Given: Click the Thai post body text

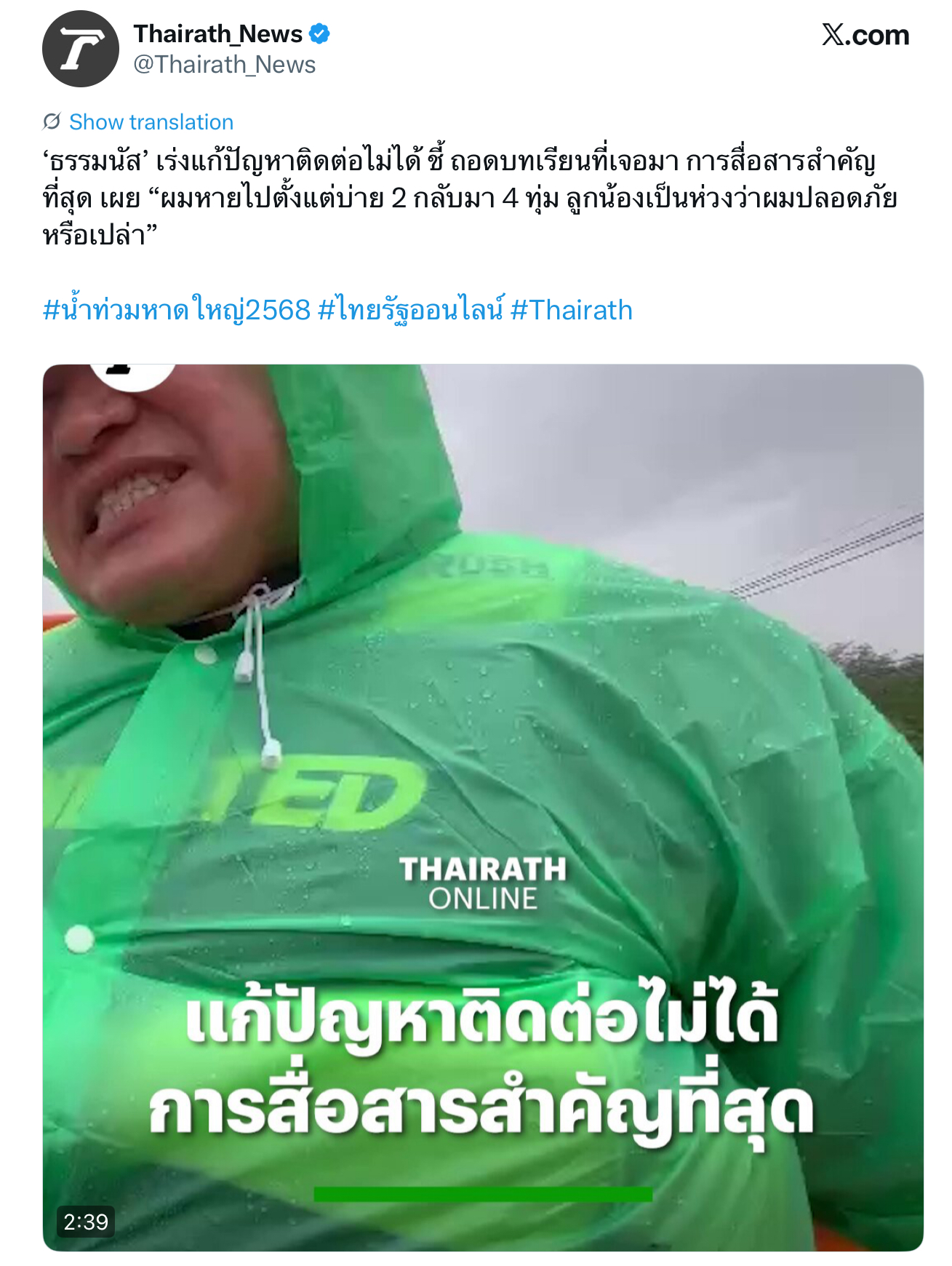Looking at the screenshot, I should (470, 197).
